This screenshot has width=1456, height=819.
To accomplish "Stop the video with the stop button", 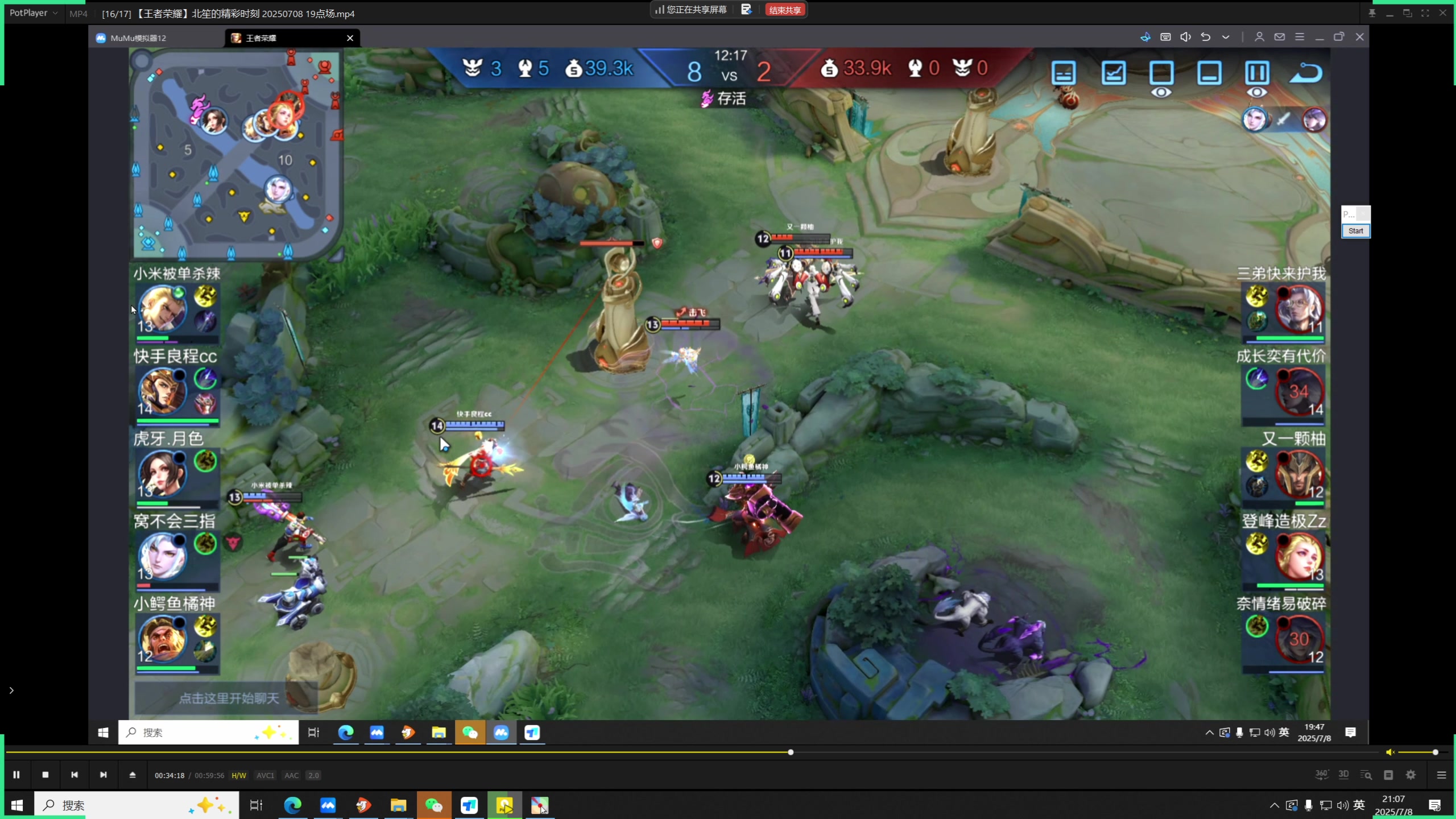I will pyautogui.click(x=45, y=775).
